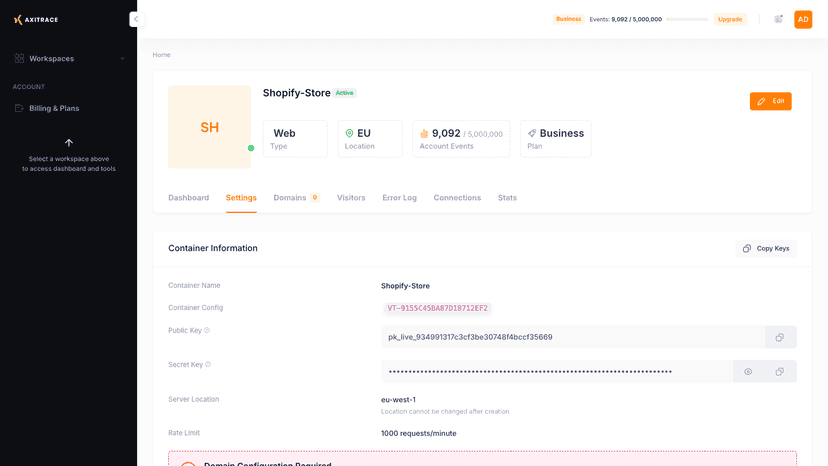
Task: Click the masked Secret Key field
Action: [557, 371]
